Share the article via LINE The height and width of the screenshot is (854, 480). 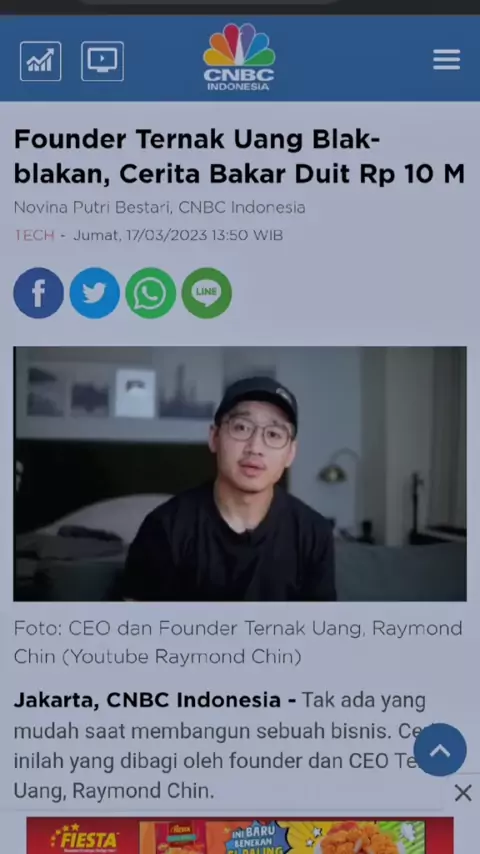[x=206, y=293]
